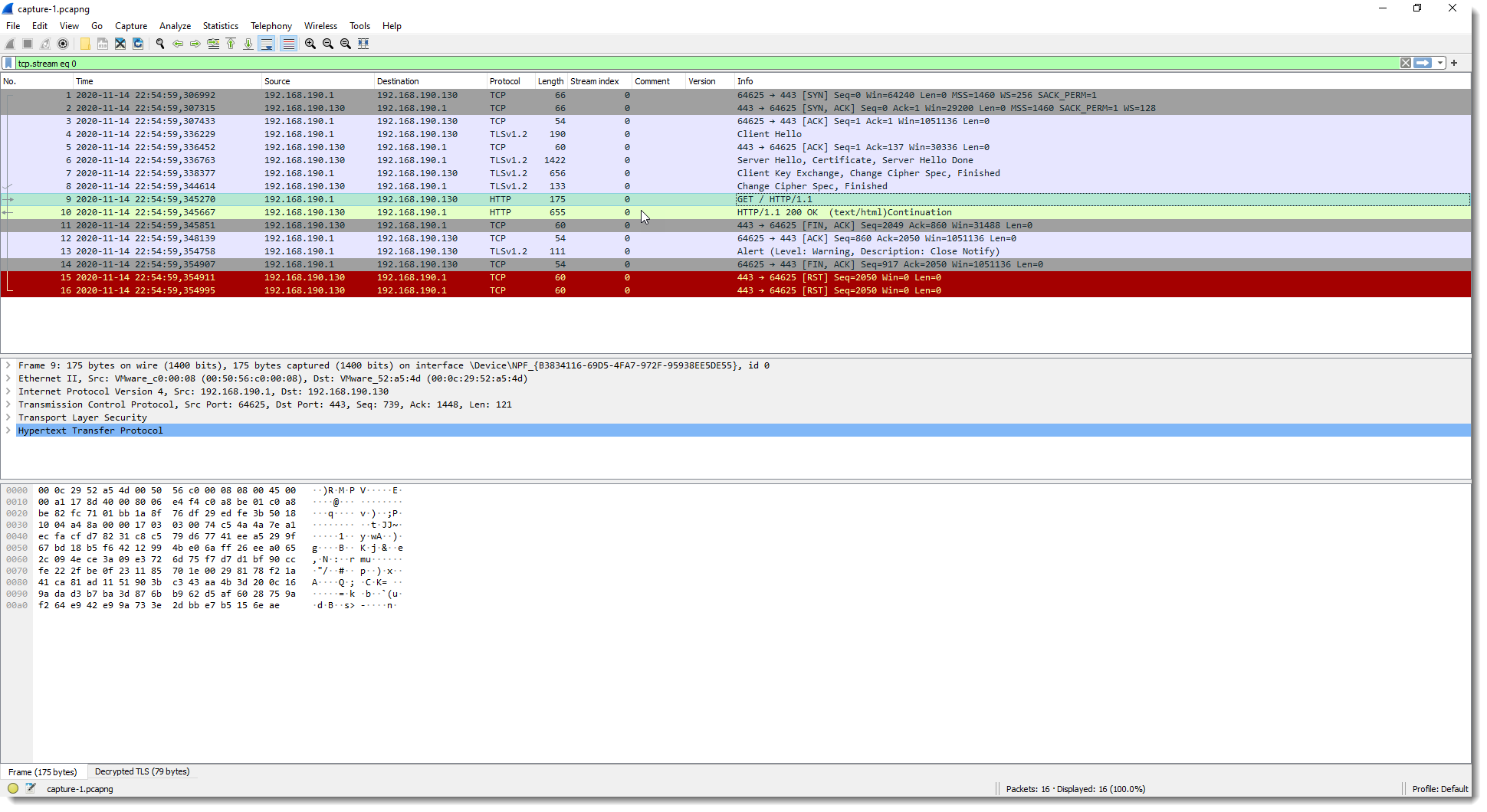This screenshot has width=1487, height=812.
Task: Open the display filter history dropdown arrow
Action: point(1440,64)
